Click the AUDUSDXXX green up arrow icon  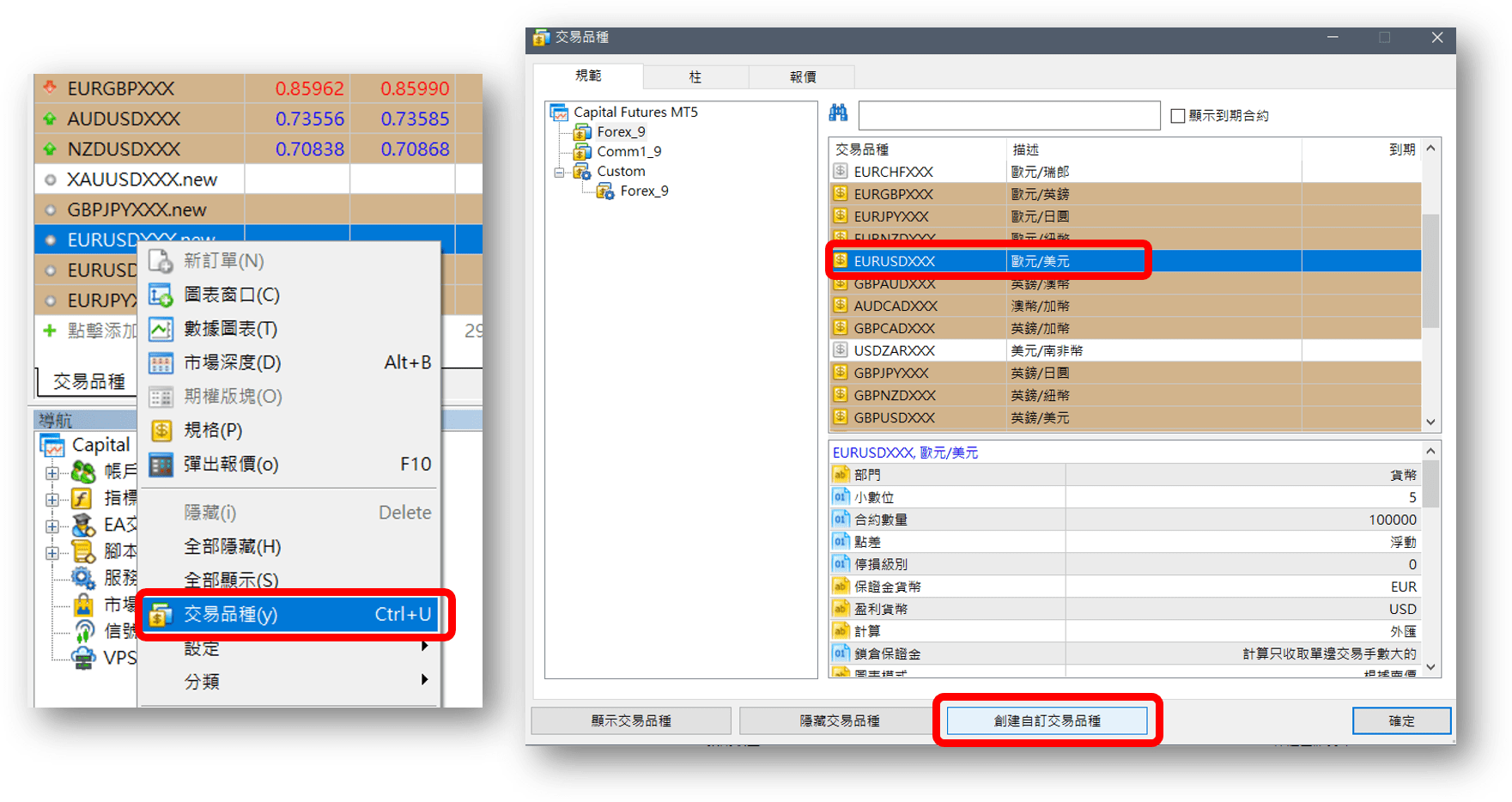pyautogui.click(x=50, y=118)
